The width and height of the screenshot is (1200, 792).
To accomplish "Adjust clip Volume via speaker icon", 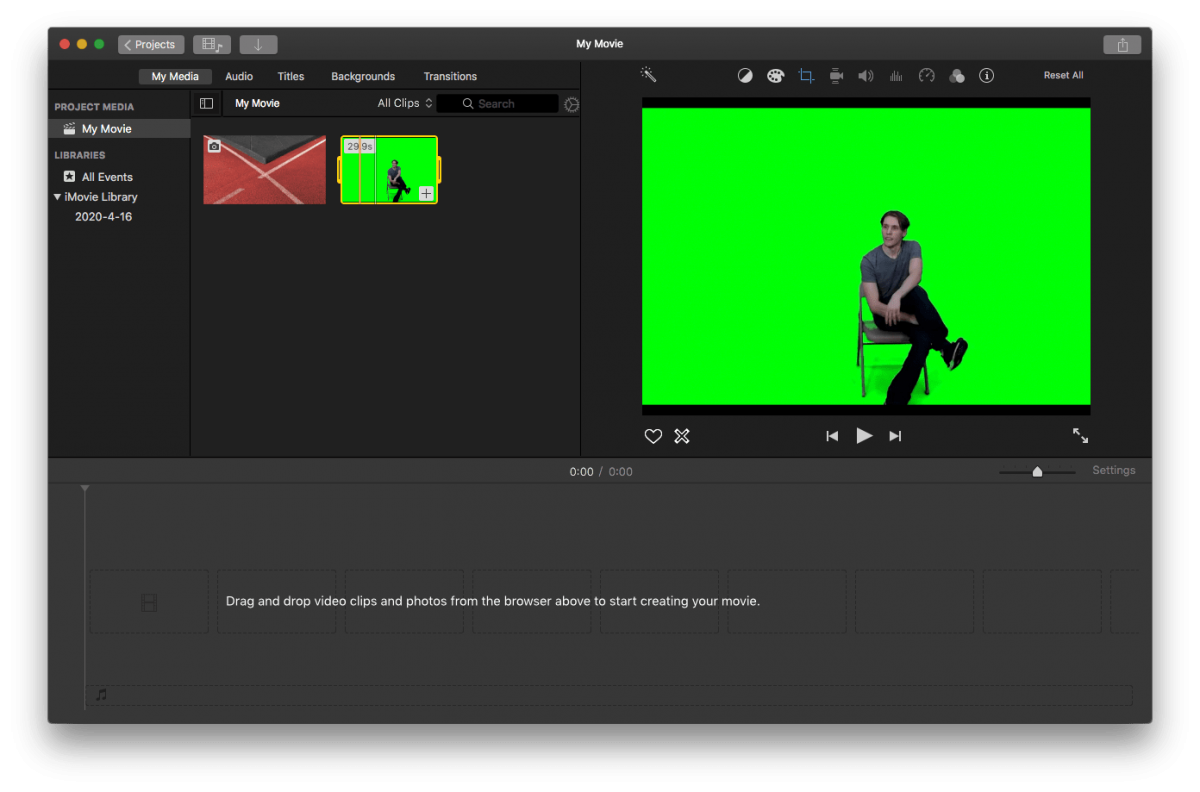I will 865,75.
